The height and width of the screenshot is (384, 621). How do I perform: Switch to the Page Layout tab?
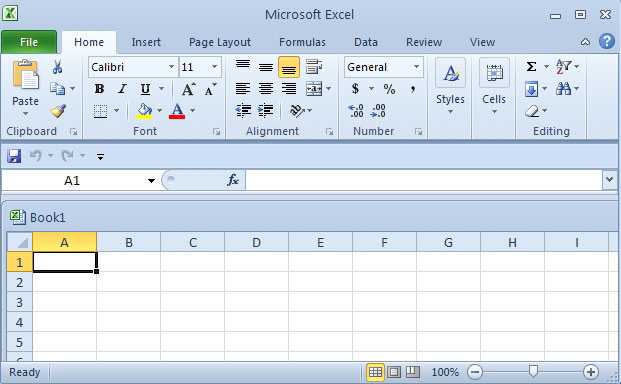pos(220,42)
